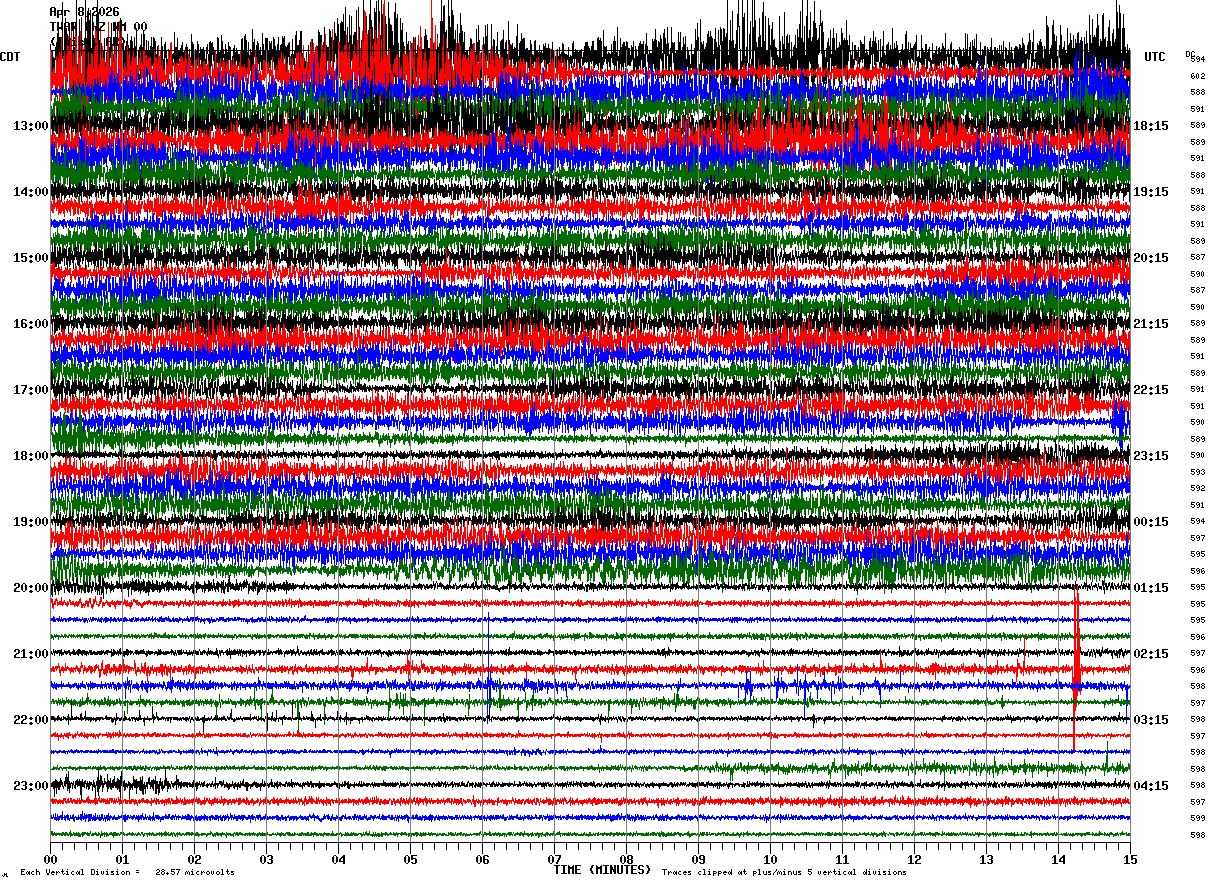Screen dimensions: 1210x886
Task: Click the '01' minute tick label
Action: tap(122, 860)
